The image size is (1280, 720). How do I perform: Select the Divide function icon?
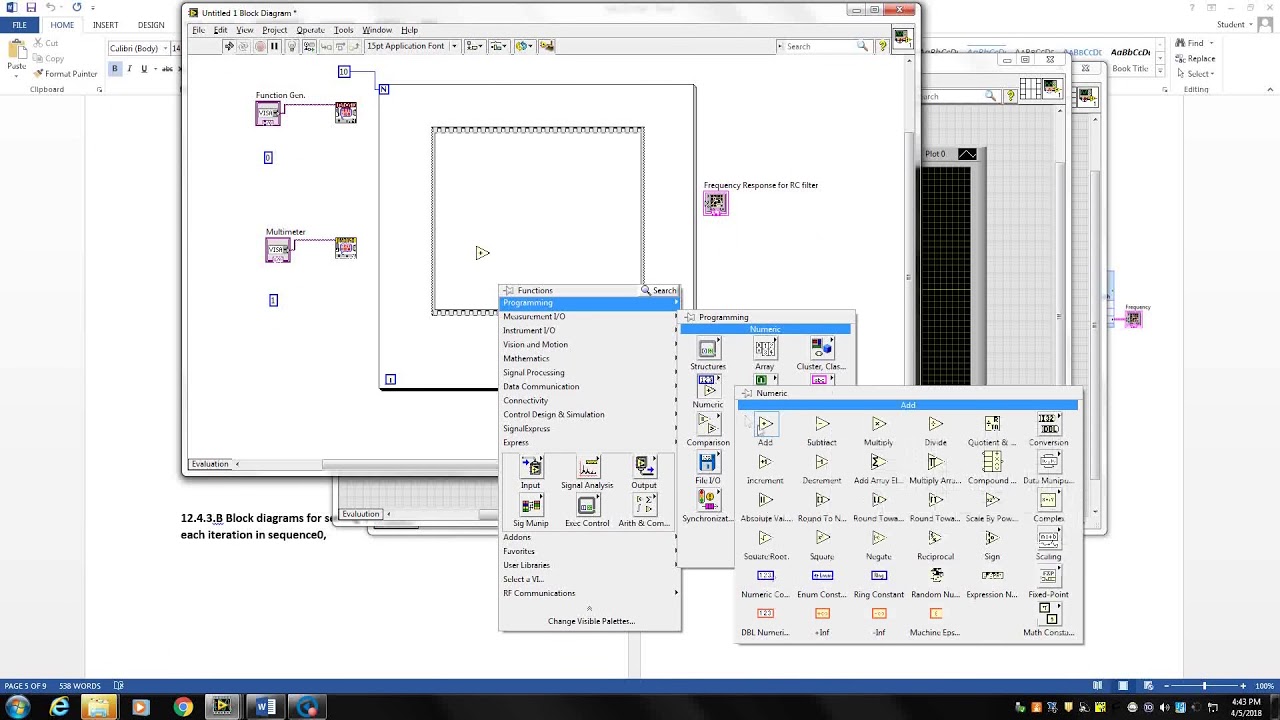point(936,425)
